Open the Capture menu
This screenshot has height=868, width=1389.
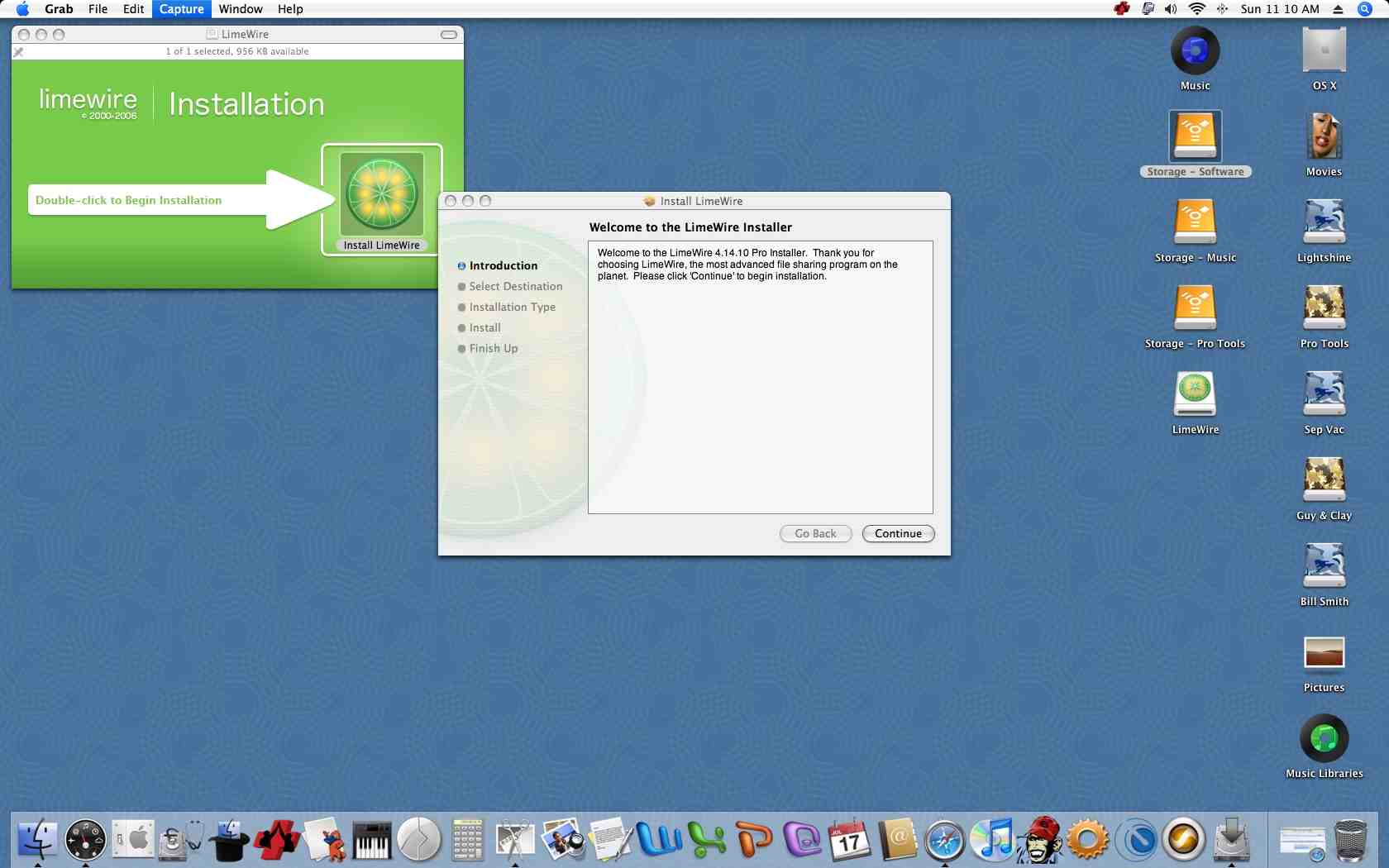tap(182, 9)
